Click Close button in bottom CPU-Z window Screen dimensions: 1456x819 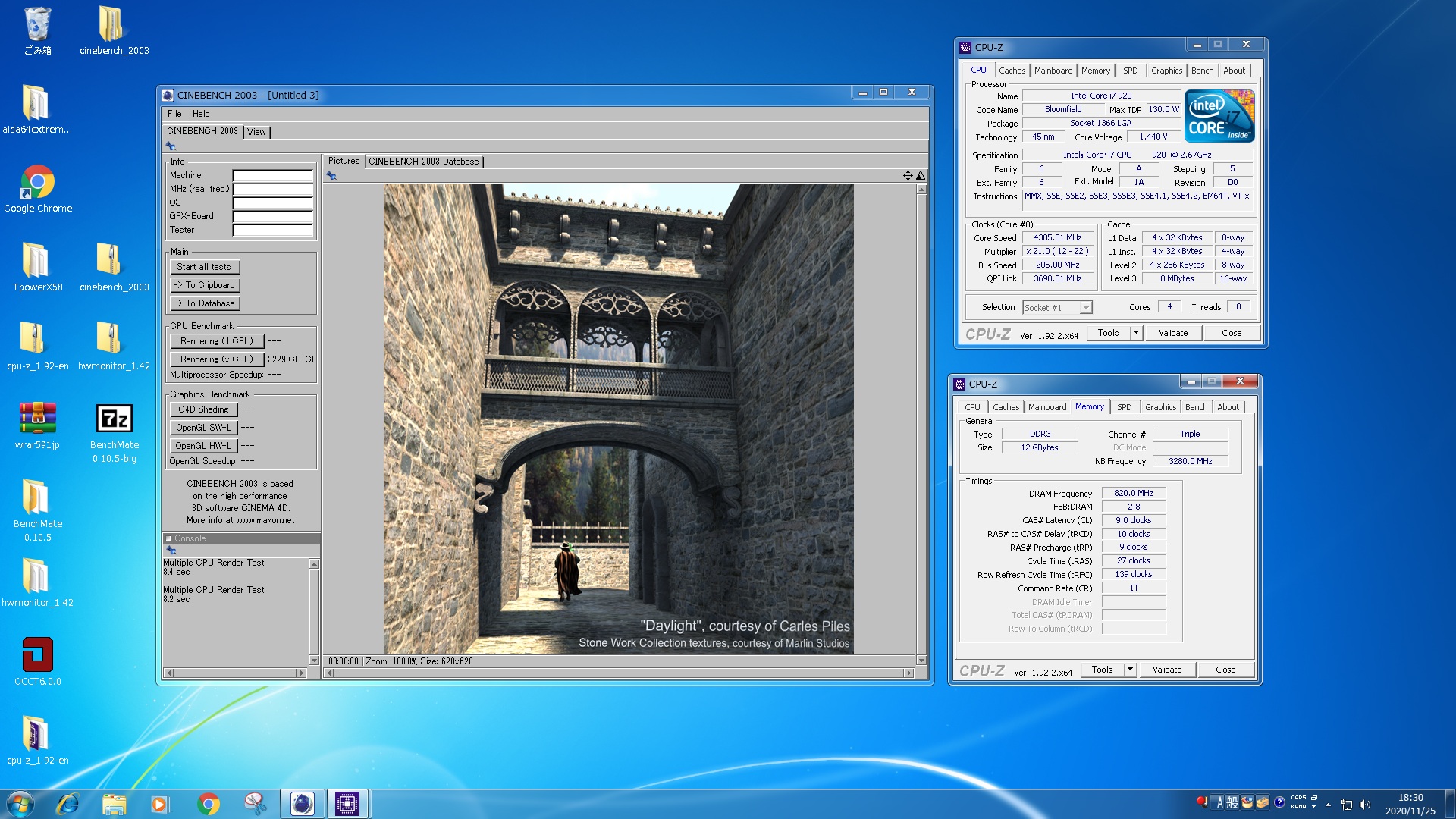tap(1225, 670)
